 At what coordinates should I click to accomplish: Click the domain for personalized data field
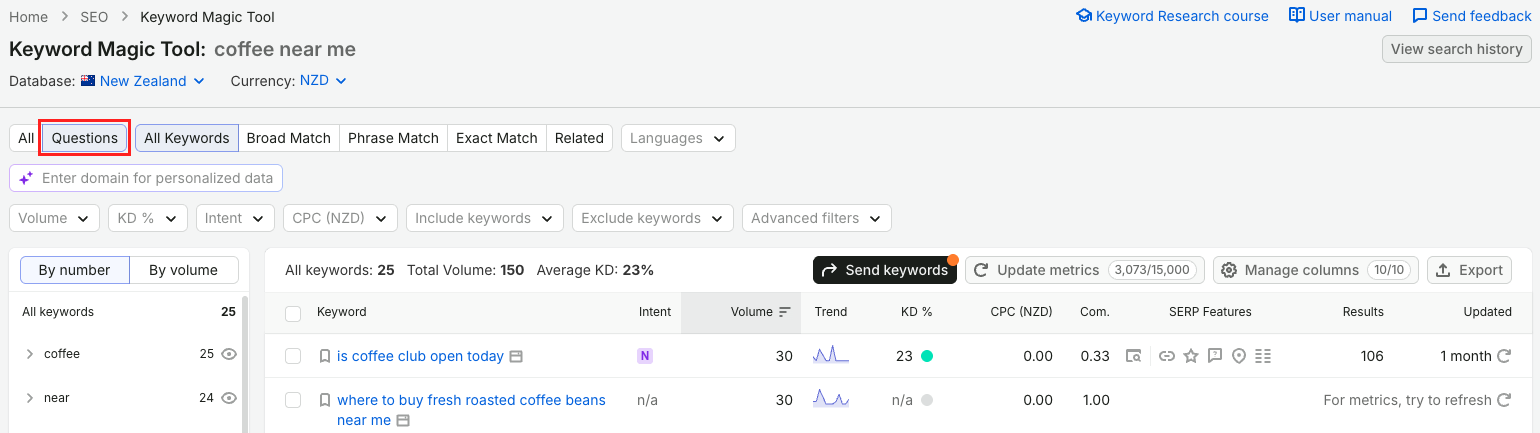[x=146, y=178]
